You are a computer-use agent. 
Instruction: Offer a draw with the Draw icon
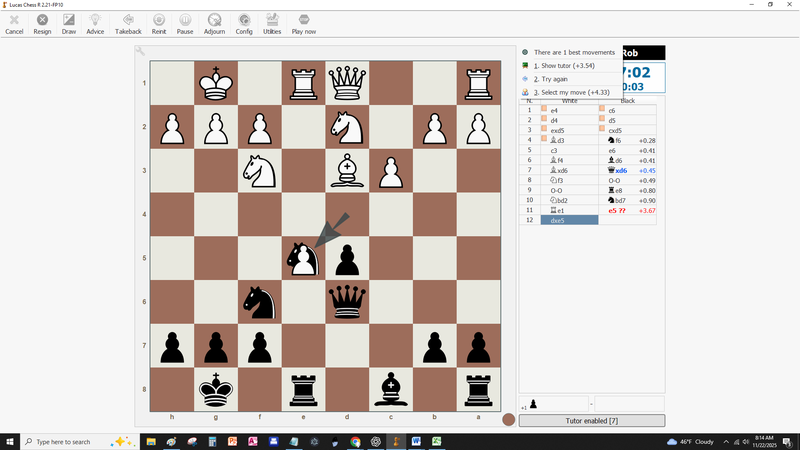tap(69, 23)
